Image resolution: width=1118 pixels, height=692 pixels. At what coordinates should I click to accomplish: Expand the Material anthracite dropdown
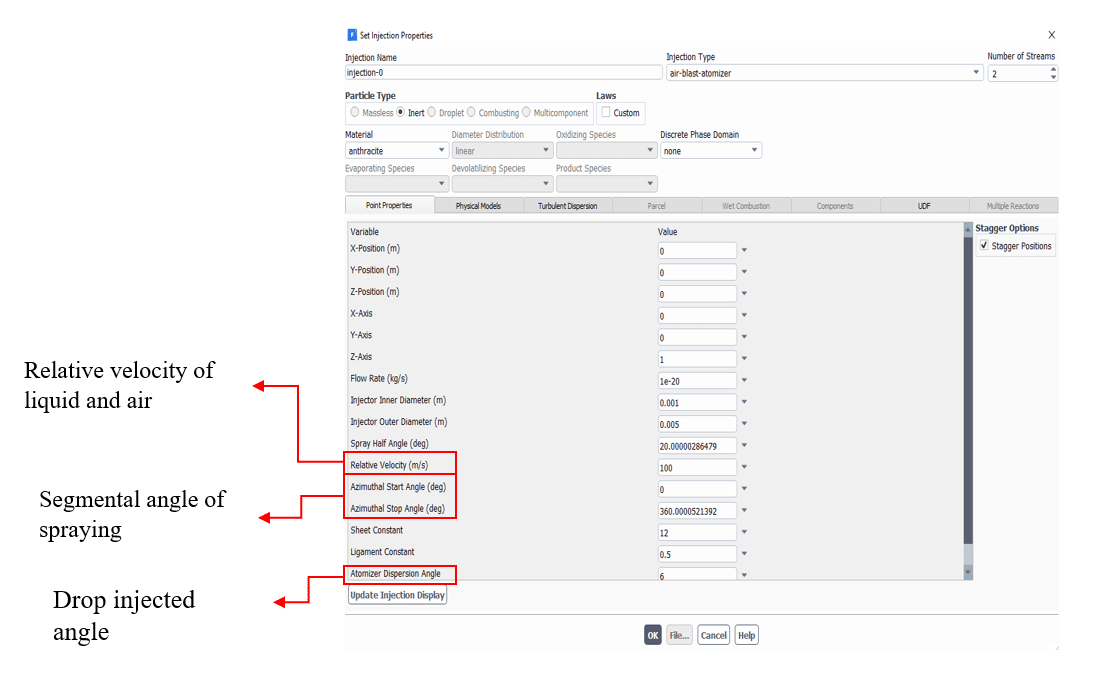click(x=397, y=151)
